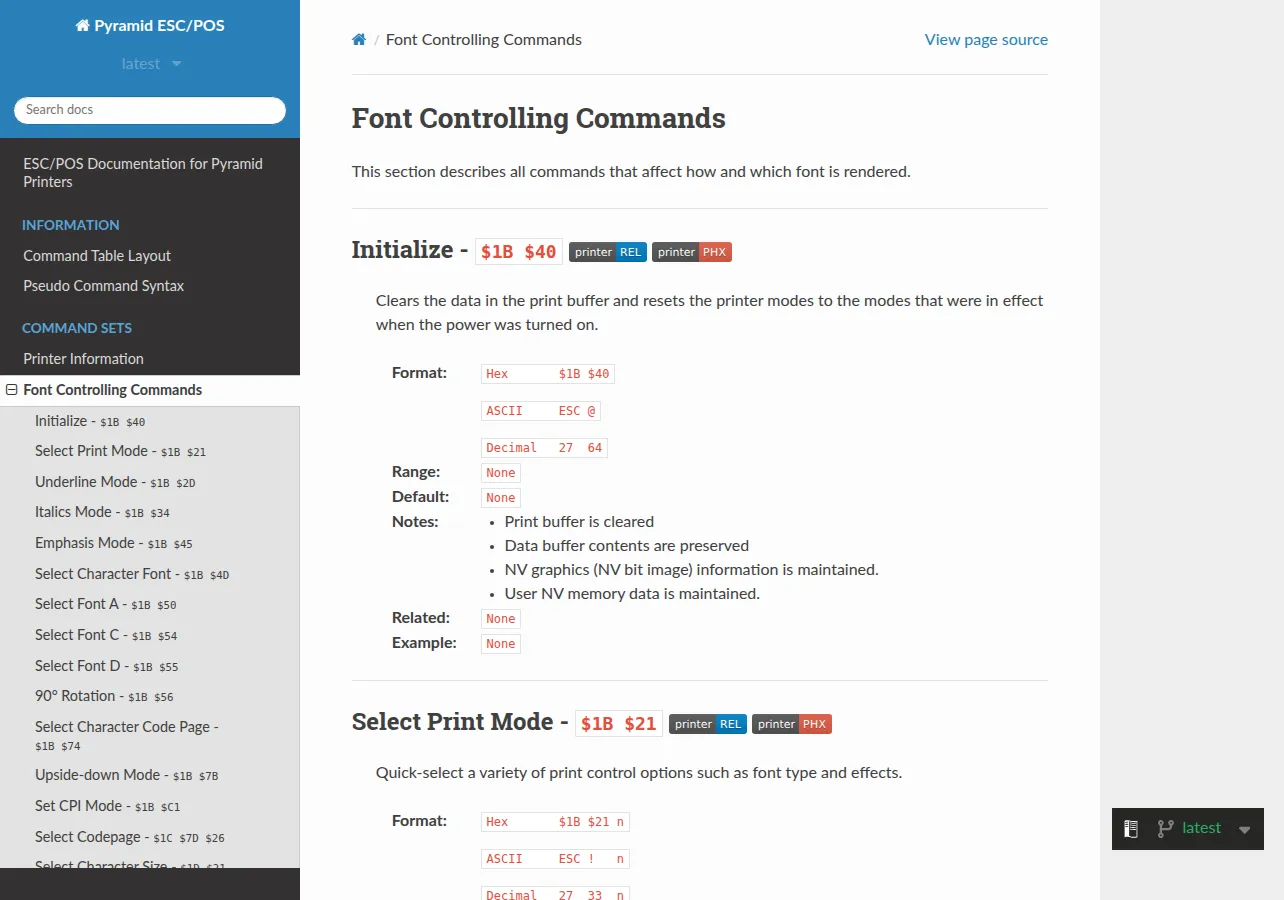Open the latest version dropdown under title
Screen dimensions: 1284x900
[152, 64]
